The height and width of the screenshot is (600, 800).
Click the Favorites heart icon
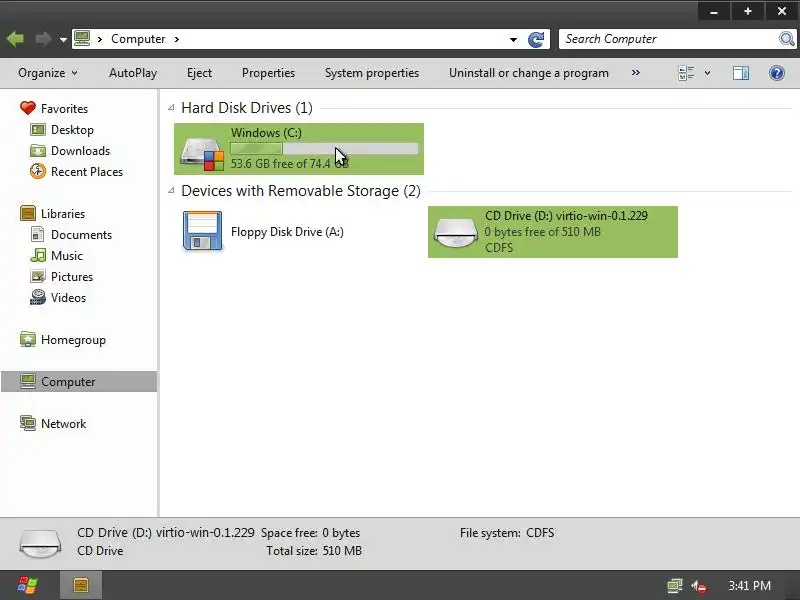click(x=28, y=108)
